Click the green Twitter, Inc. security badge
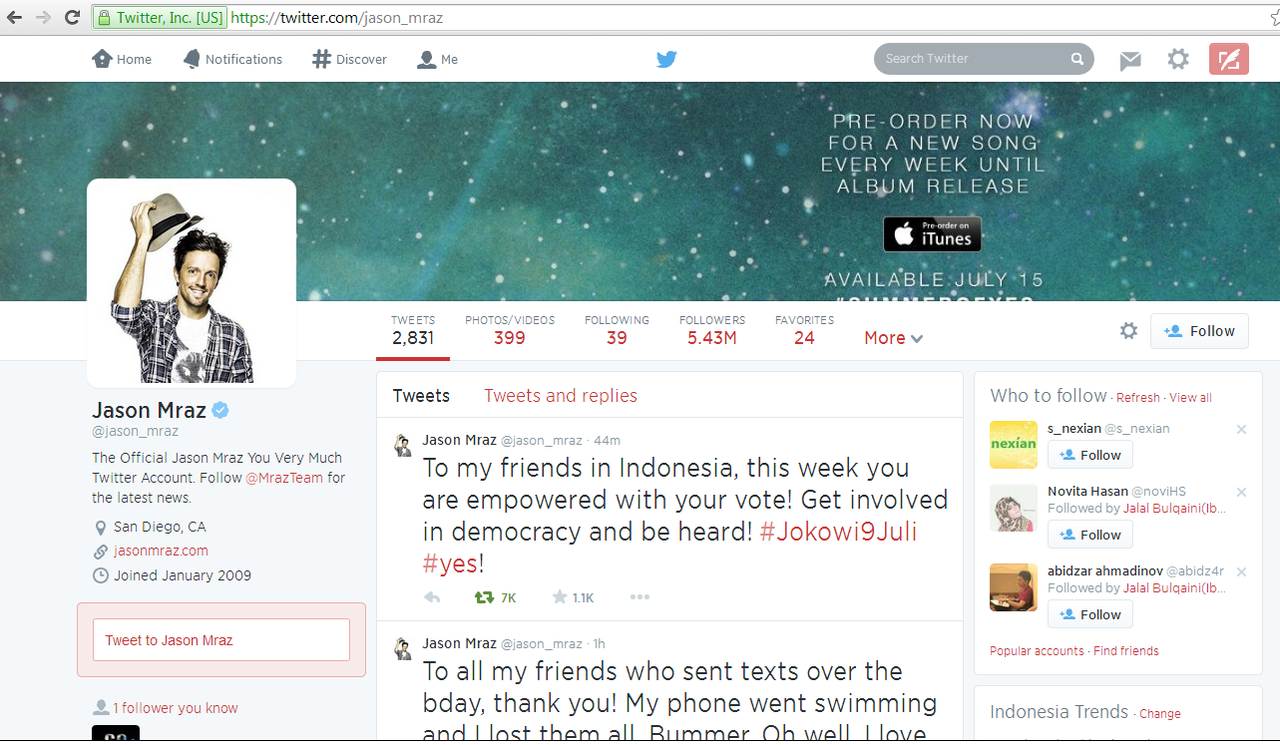Image resolution: width=1280 pixels, height=745 pixels. tap(160, 18)
